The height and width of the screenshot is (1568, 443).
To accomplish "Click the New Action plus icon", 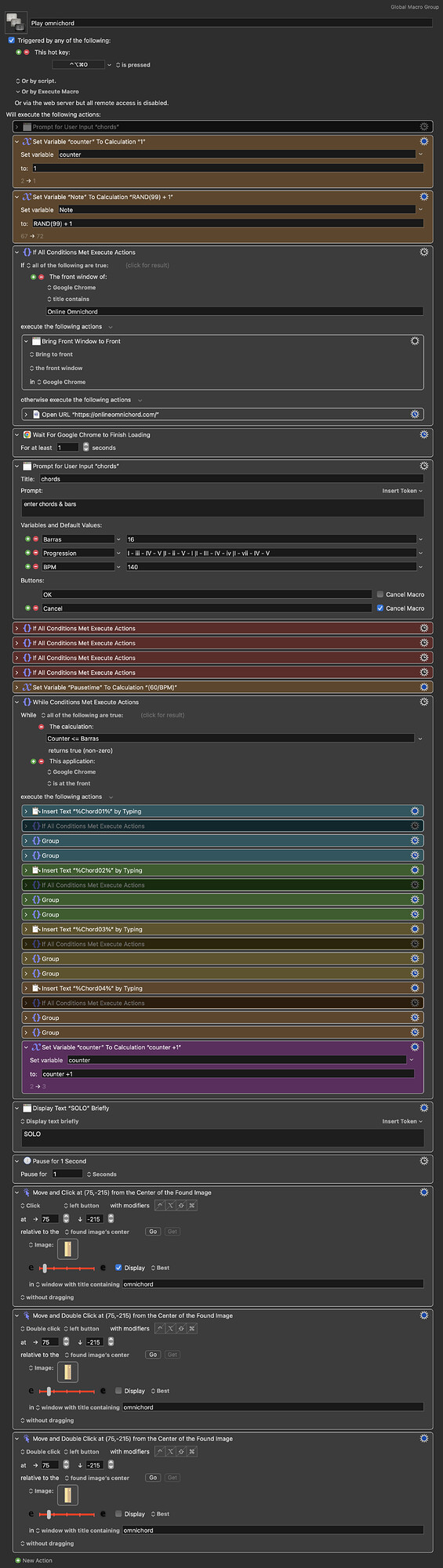I will 18,1560.
